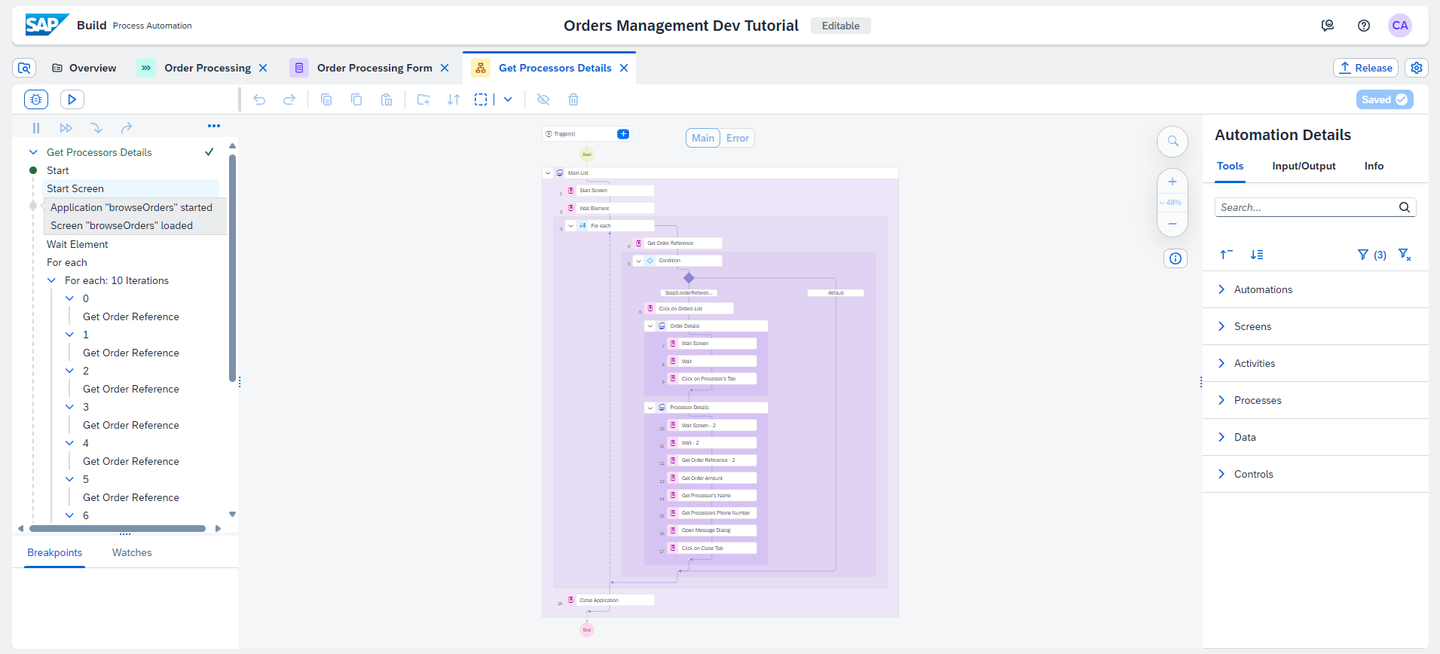Select the Error flow toggle
1440x654 pixels.
pos(738,138)
